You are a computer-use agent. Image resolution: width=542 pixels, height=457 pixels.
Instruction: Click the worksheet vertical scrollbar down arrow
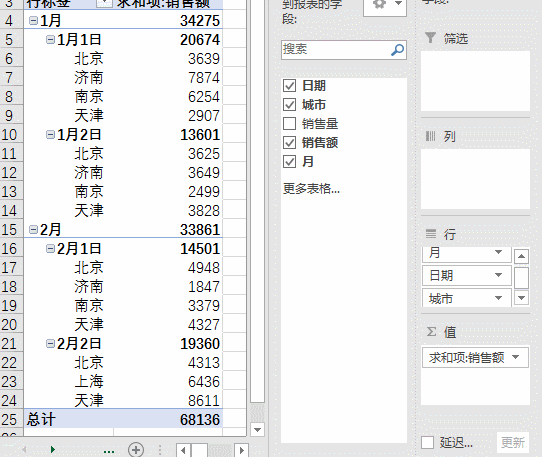257,430
